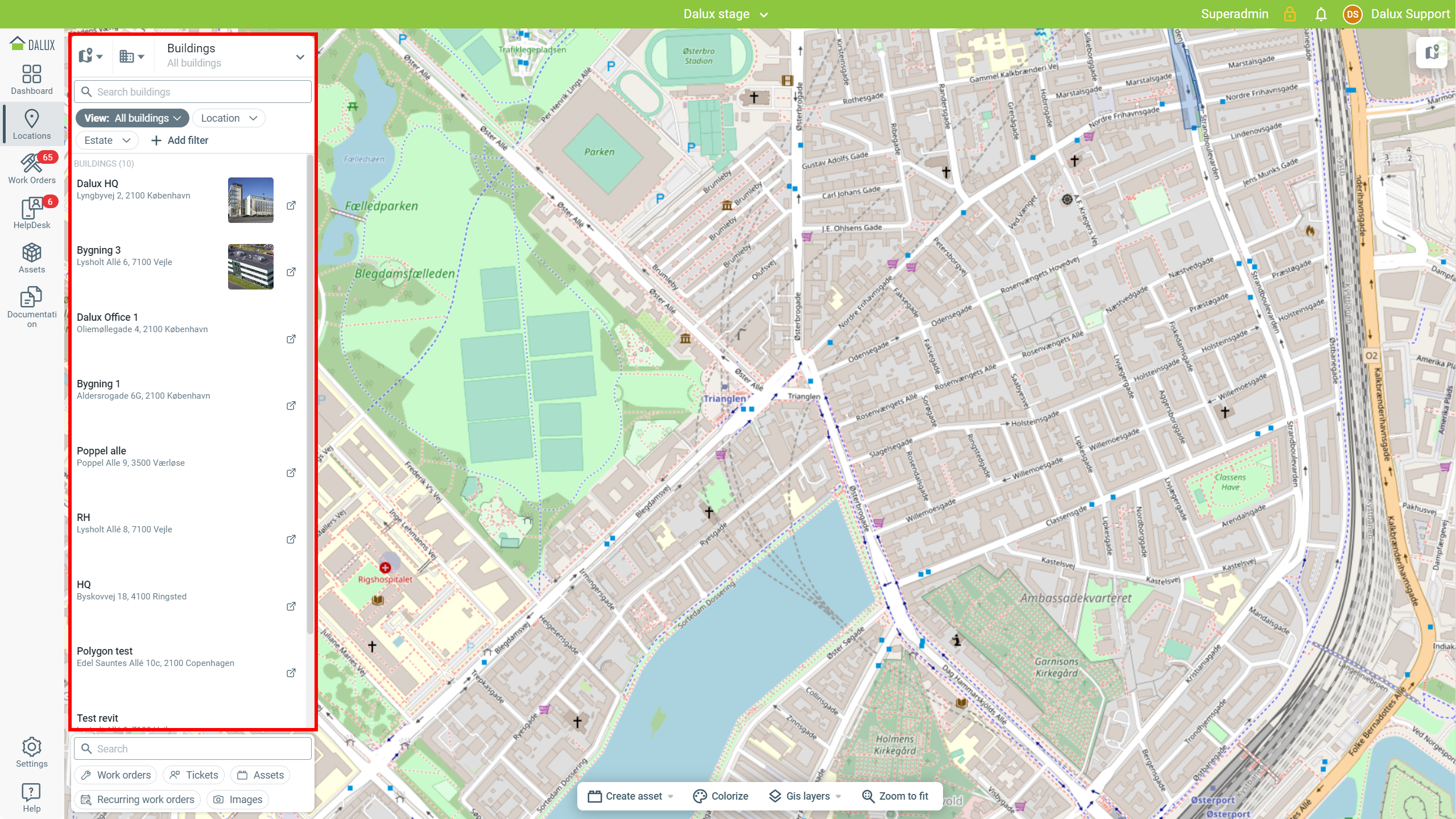
Task: Open Bygning 3 external link icon
Action: pos(291,272)
